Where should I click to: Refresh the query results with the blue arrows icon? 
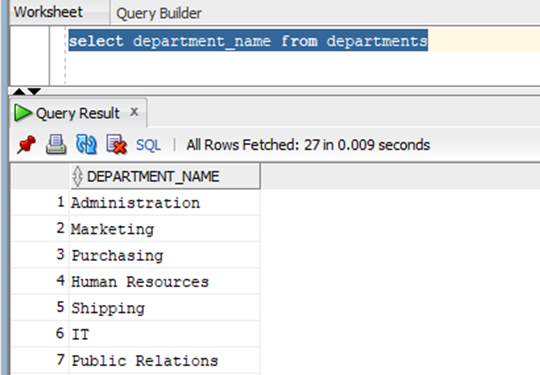point(86,144)
